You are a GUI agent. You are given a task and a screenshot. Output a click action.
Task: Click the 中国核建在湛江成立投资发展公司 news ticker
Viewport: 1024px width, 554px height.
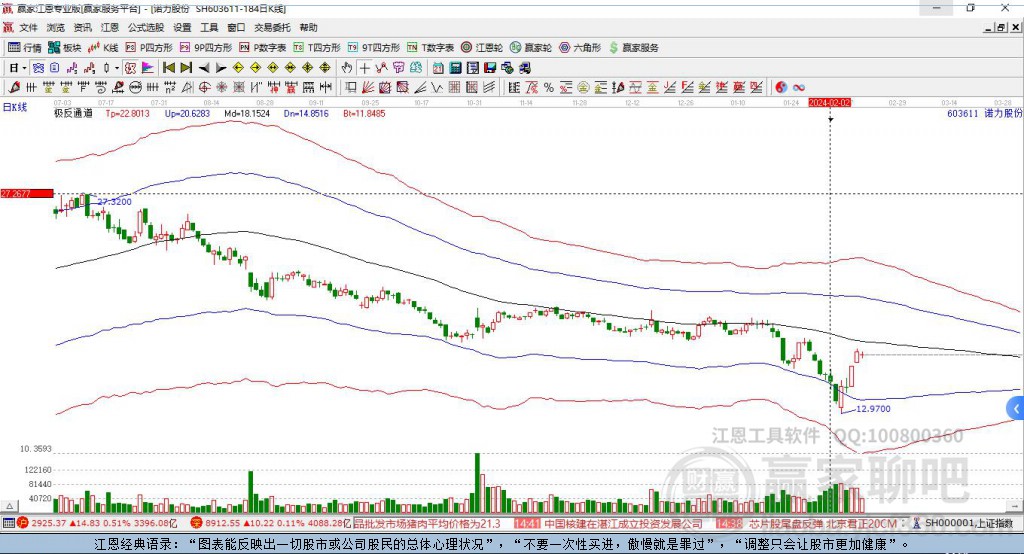point(623,524)
